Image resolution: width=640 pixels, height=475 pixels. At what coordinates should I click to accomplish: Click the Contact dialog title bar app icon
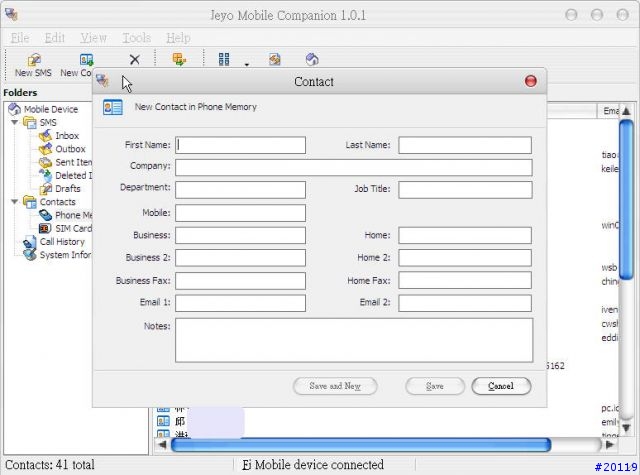coord(102,81)
